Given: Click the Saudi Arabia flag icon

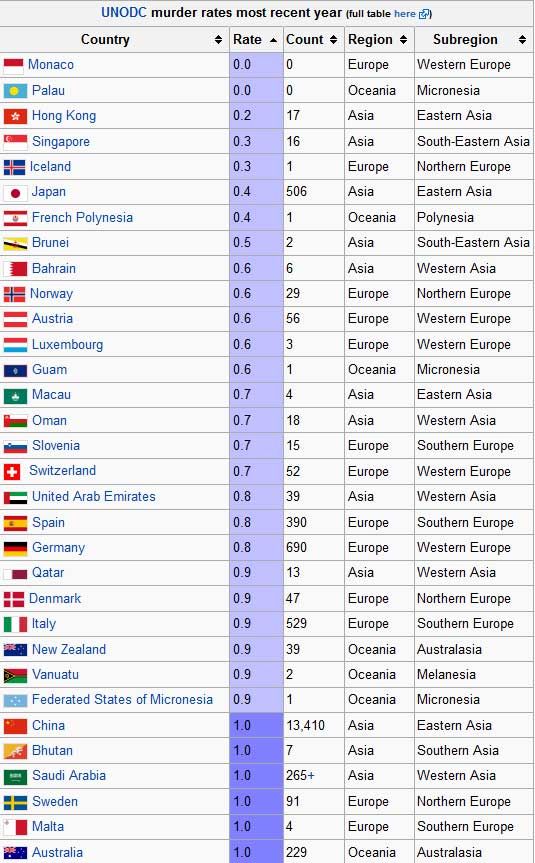Looking at the screenshot, I should click(x=15, y=777).
